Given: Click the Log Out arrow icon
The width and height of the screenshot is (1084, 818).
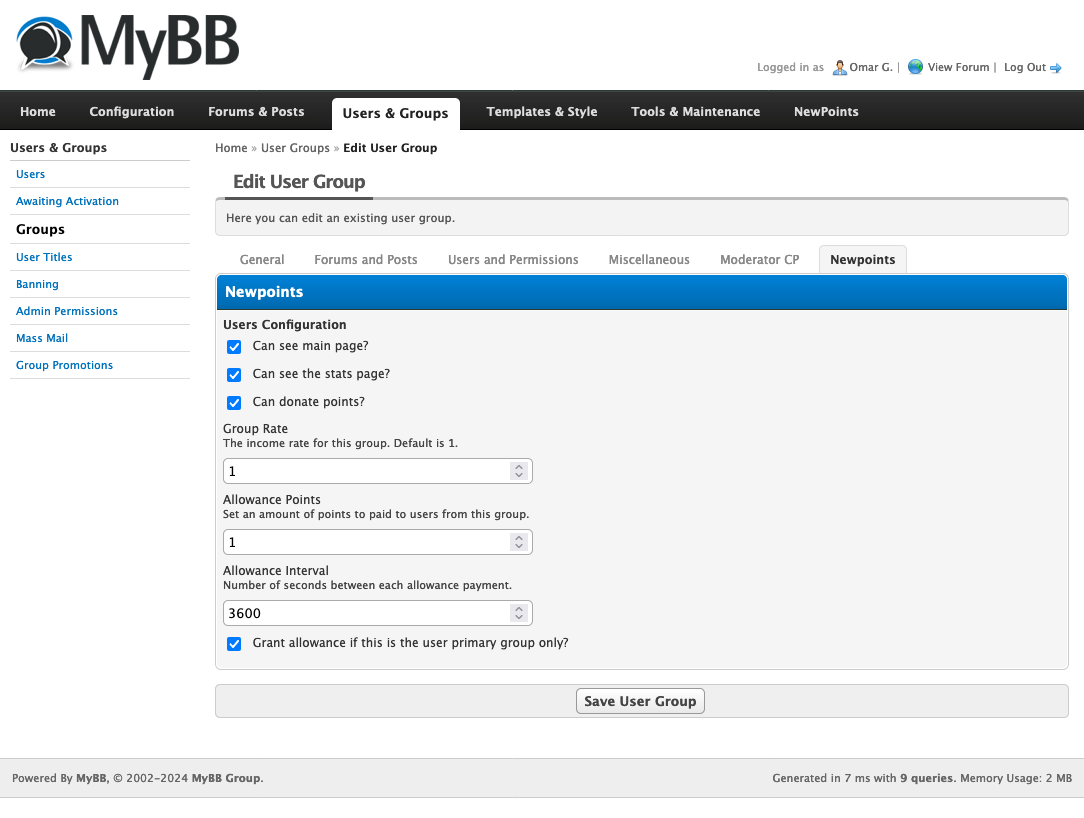Looking at the screenshot, I should [1055, 68].
